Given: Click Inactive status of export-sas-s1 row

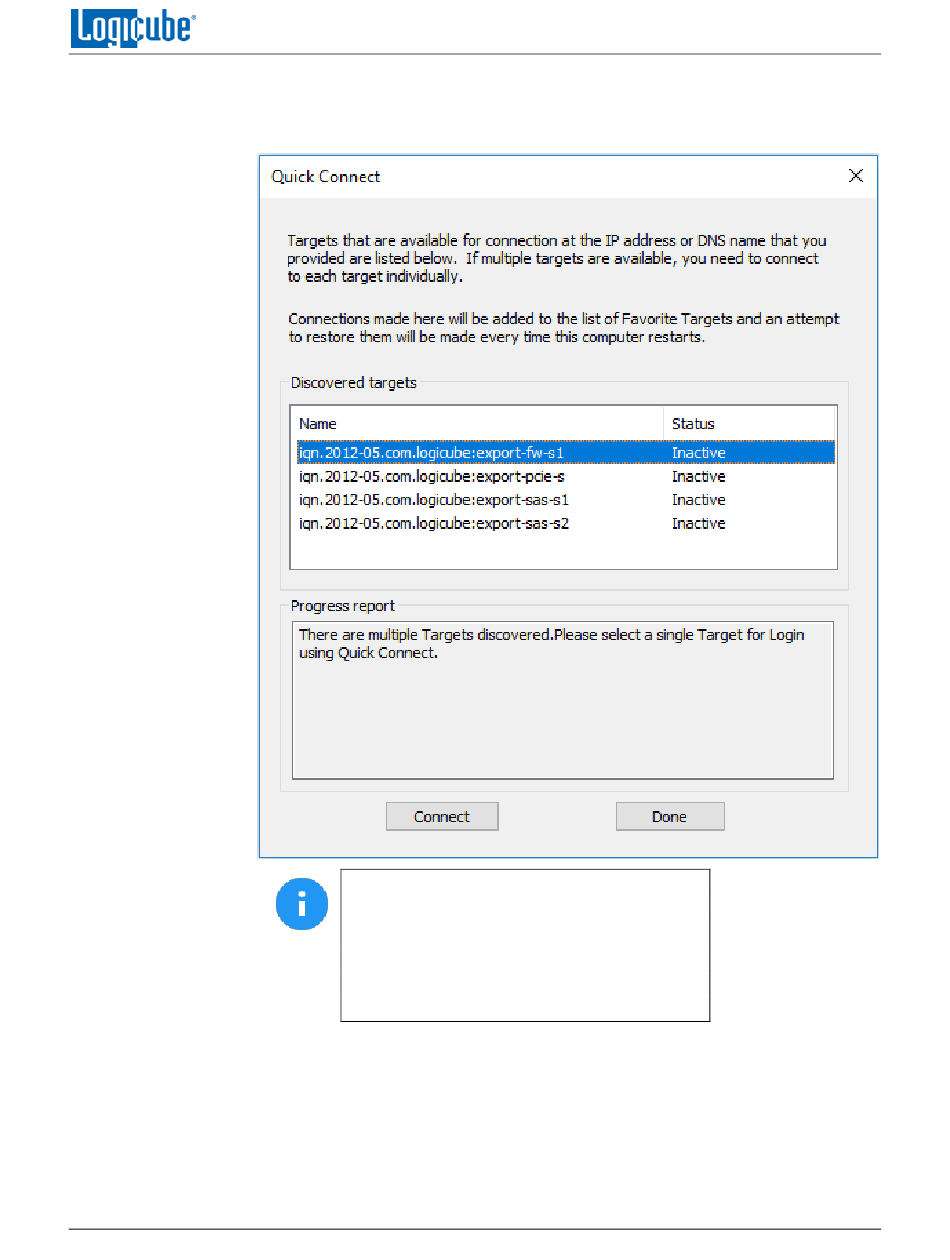Looking at the screenshot, I should pyautogui.click(x=699, y=500).
